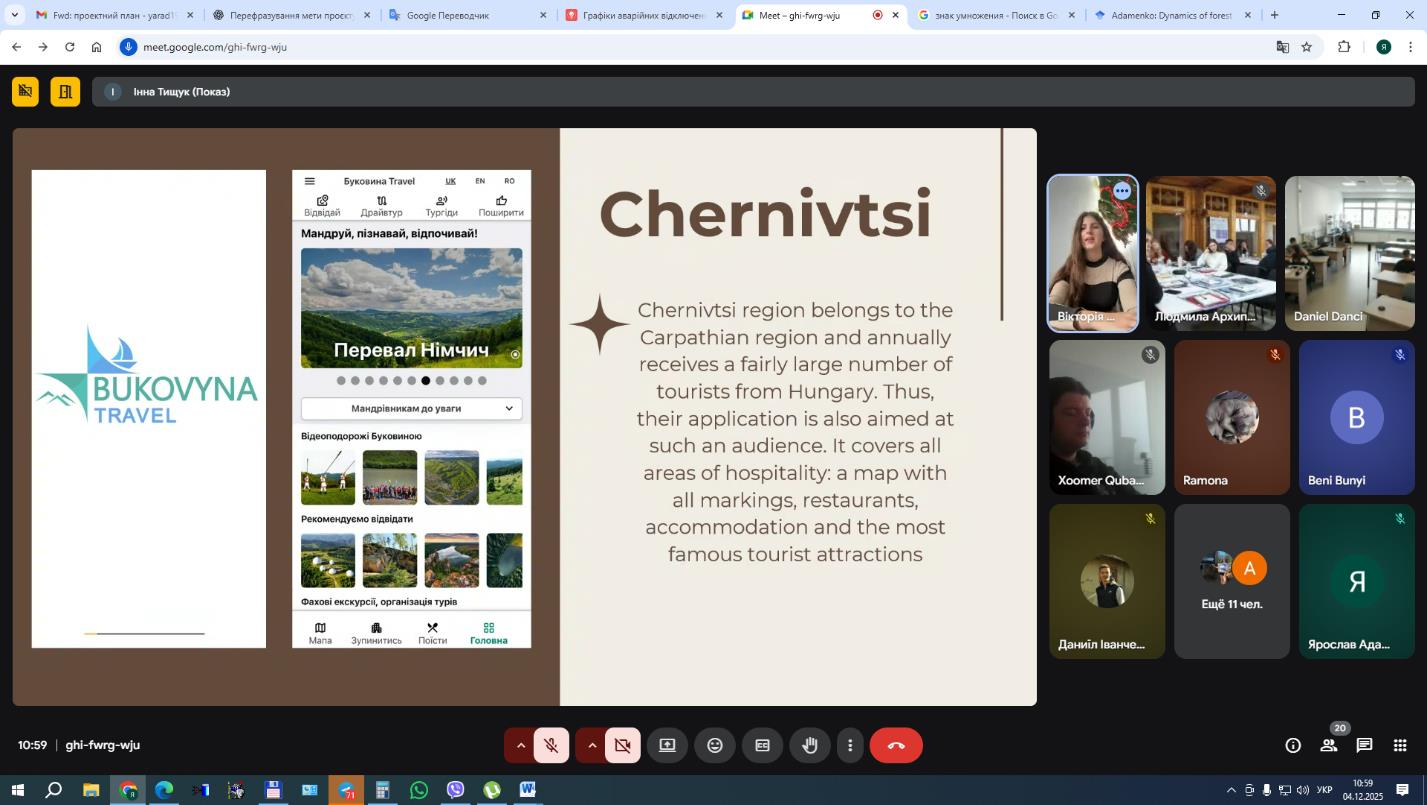The height and width of the screenshot is (805, 1427).
Task: Open the chat with everyone panel
Action: point(1364,746)
